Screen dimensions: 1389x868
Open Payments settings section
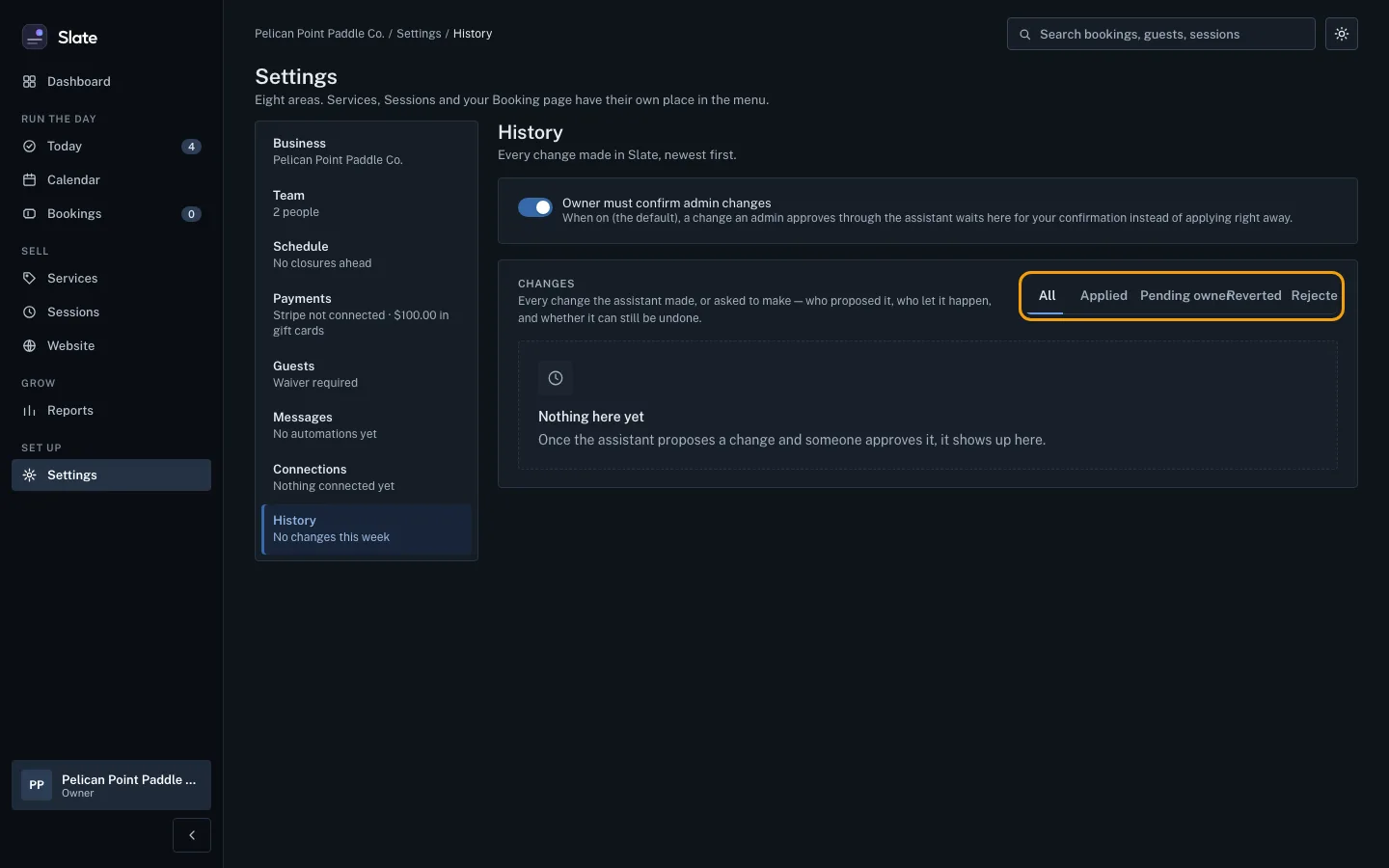point(367,314)
